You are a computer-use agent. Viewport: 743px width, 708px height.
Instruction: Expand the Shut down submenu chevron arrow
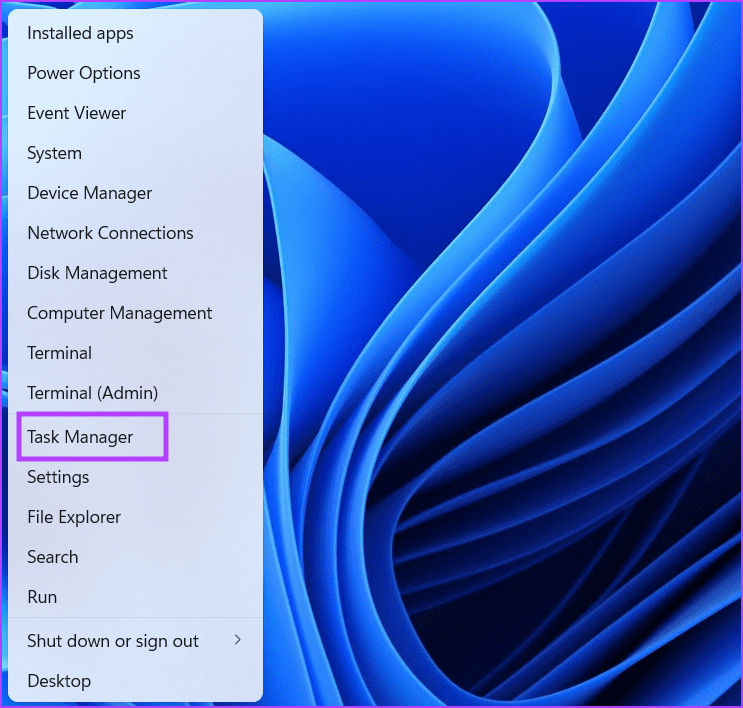point(237,641)
